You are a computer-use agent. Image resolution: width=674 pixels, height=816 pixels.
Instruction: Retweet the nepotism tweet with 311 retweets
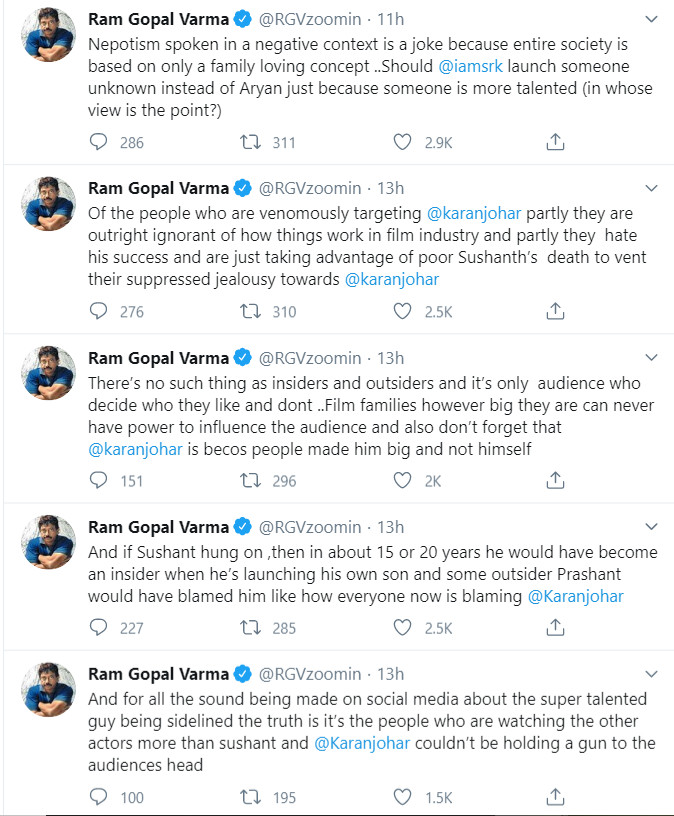click(250, 142)
